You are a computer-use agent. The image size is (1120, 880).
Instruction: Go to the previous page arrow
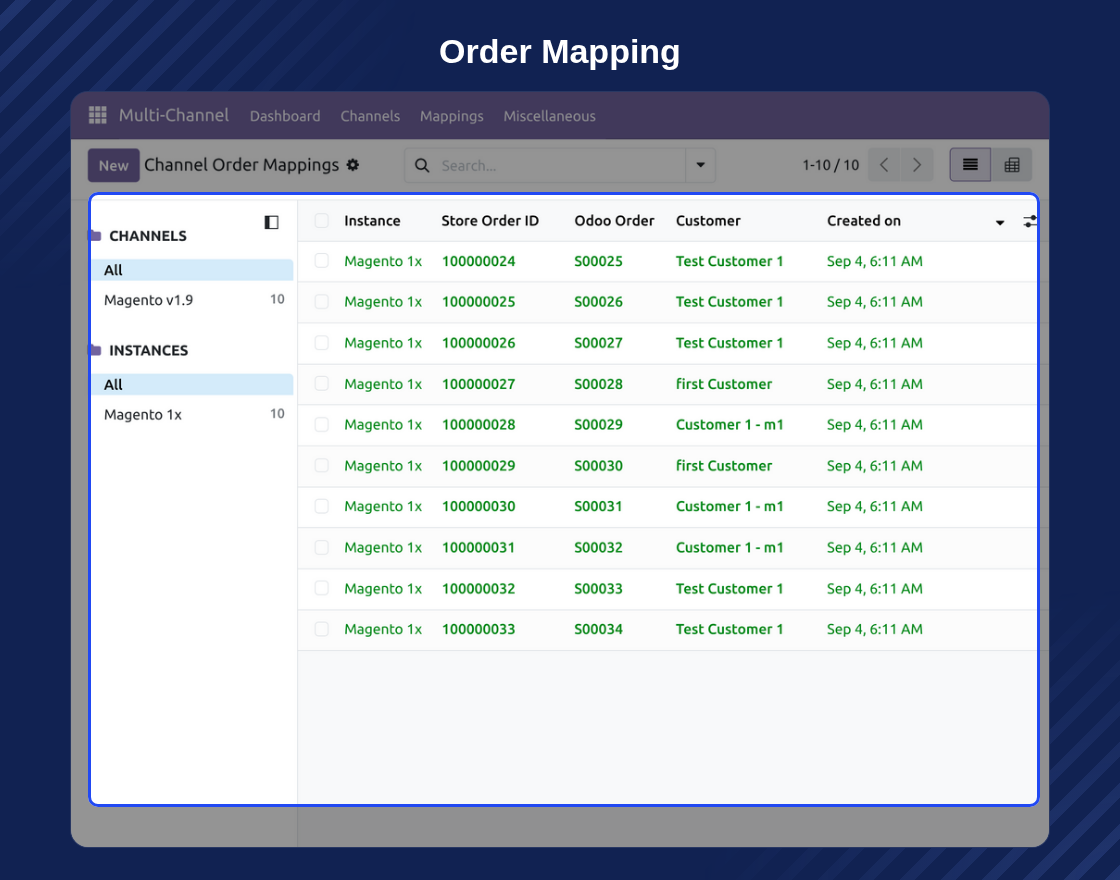pyautogui.click(x=884, y=165)
